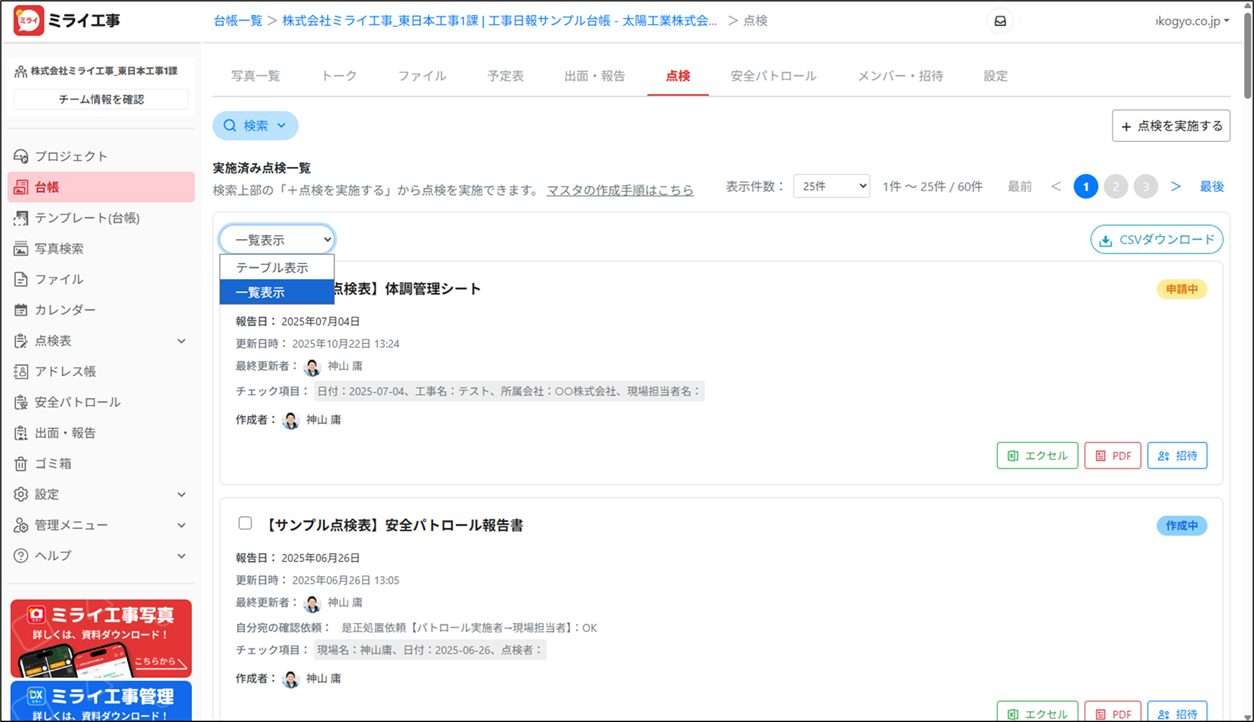This screenshot has width=1254, height=722.
Task: Switch to the 写真一覧 tab
Action: pos(255,76)
